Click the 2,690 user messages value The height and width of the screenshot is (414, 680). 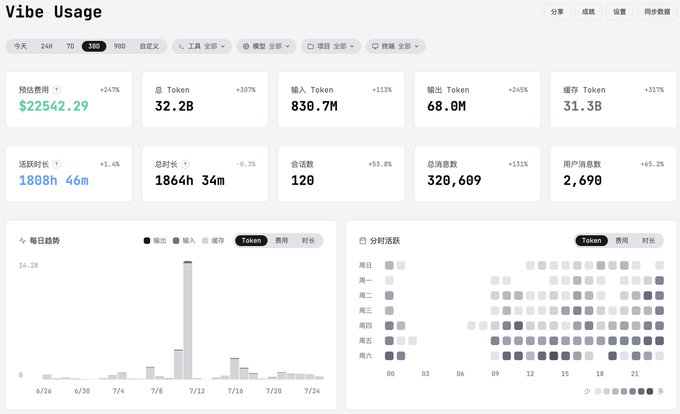[x=582, y=180]
